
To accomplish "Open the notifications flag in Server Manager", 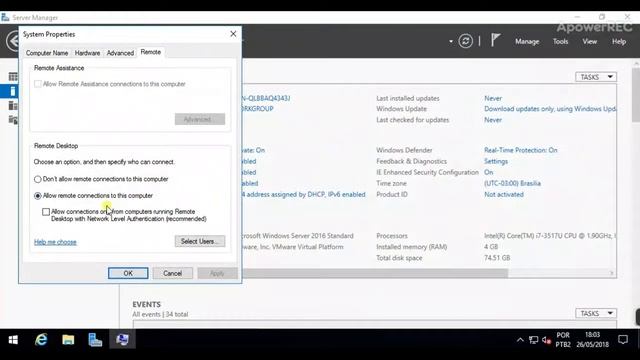I will point(496,40).
